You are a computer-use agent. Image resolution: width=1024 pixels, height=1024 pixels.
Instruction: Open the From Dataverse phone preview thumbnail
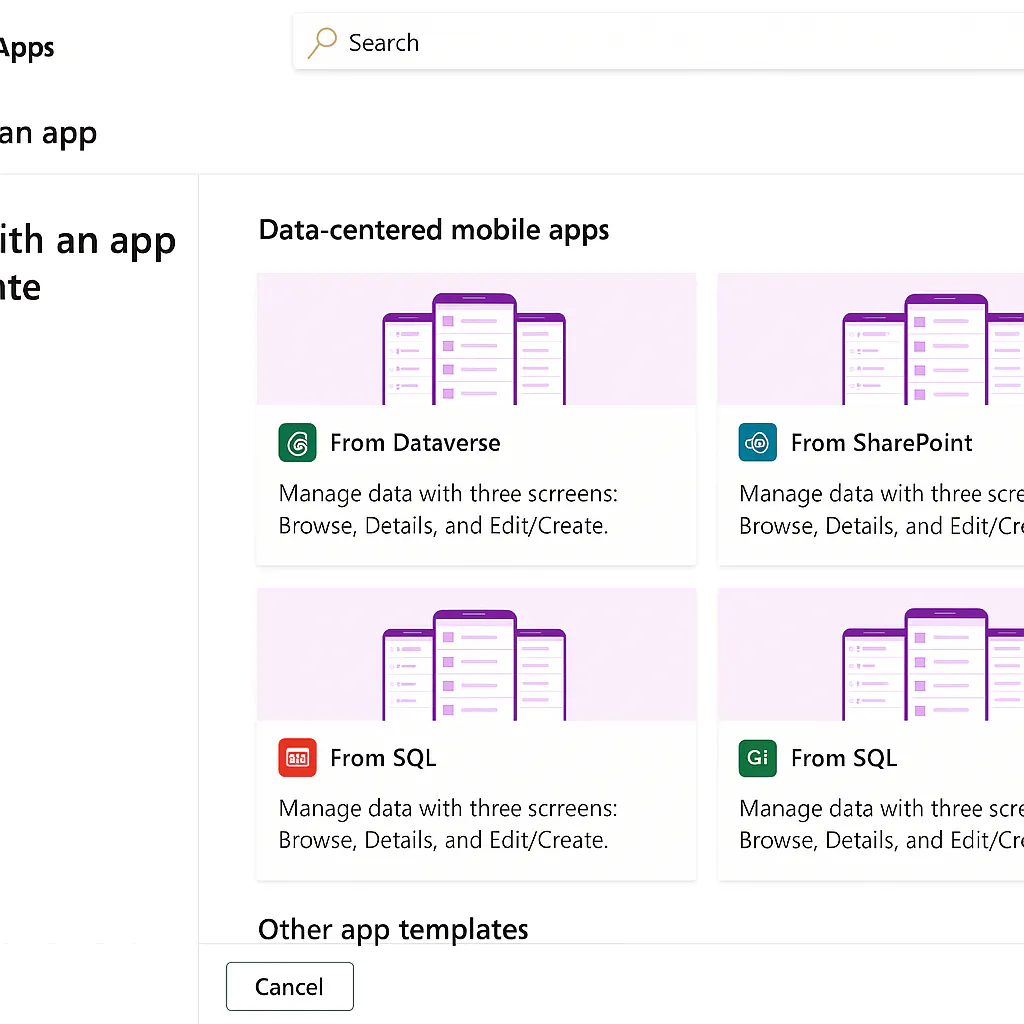pyautogui.click(x=476, y=339)
